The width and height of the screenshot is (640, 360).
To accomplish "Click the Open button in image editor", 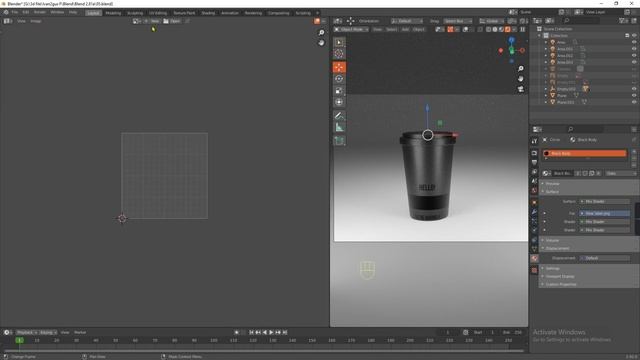I will 172,21.
